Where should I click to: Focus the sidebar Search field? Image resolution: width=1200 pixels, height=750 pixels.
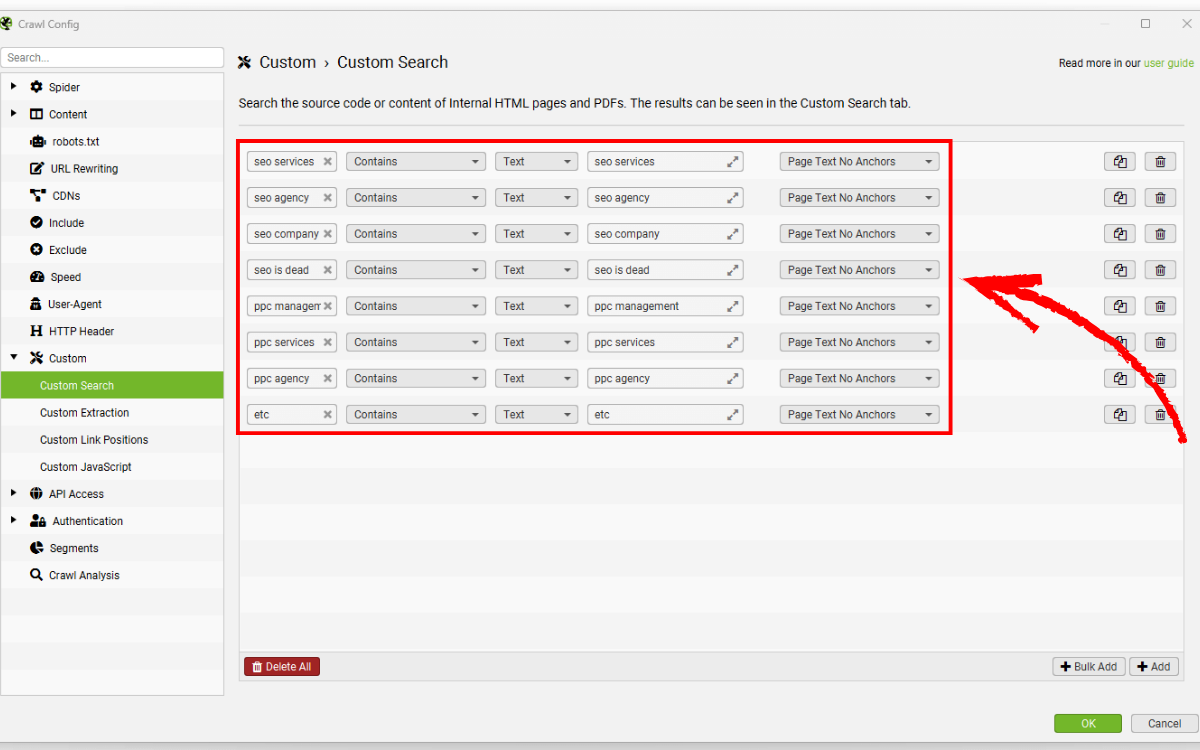[112, 58]
